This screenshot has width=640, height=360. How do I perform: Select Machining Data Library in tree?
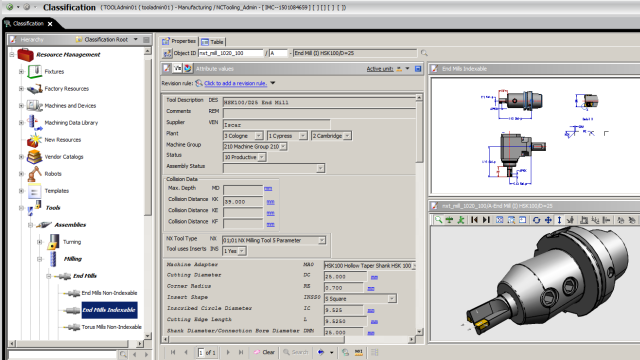[x=71, y=122]
